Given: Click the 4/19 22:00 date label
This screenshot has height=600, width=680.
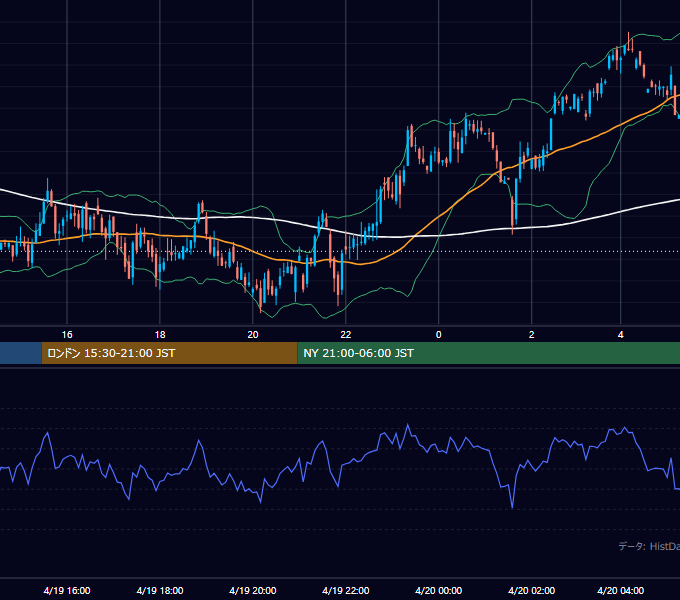Looking at the screenshot, I should (346, 590).
